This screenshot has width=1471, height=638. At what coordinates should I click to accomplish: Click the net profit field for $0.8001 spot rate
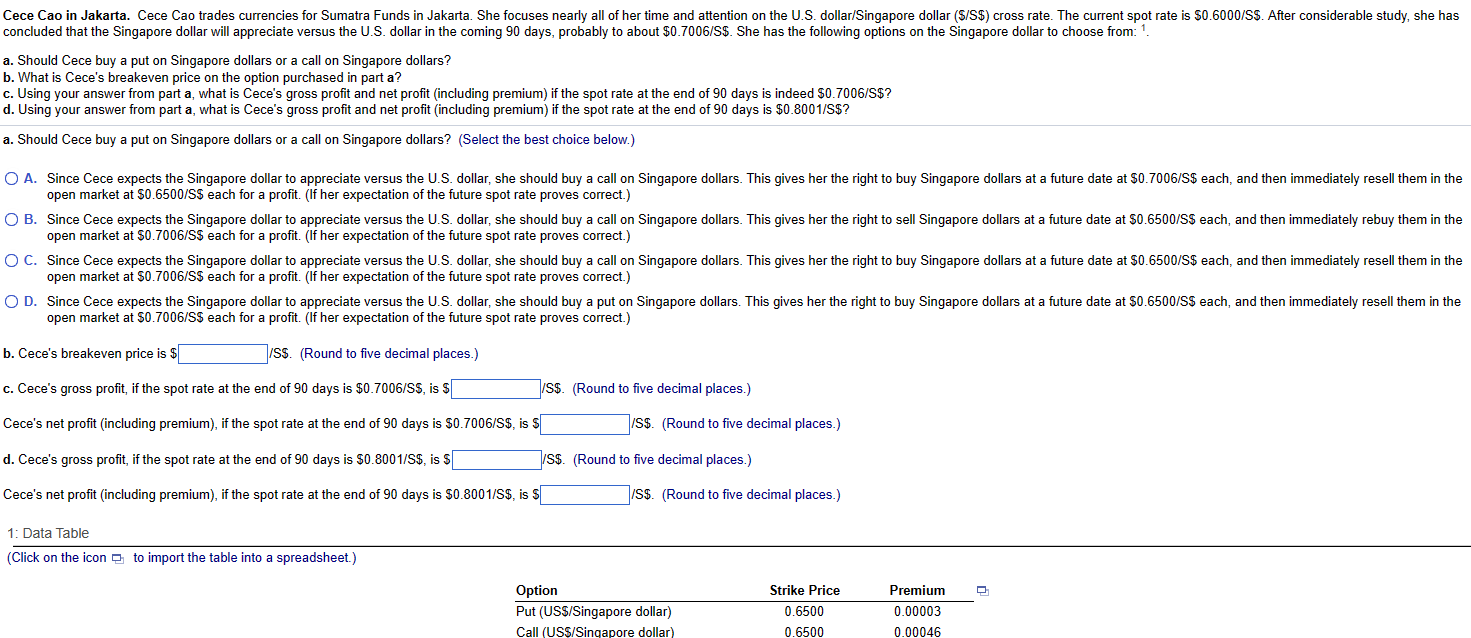click(584, 494)
